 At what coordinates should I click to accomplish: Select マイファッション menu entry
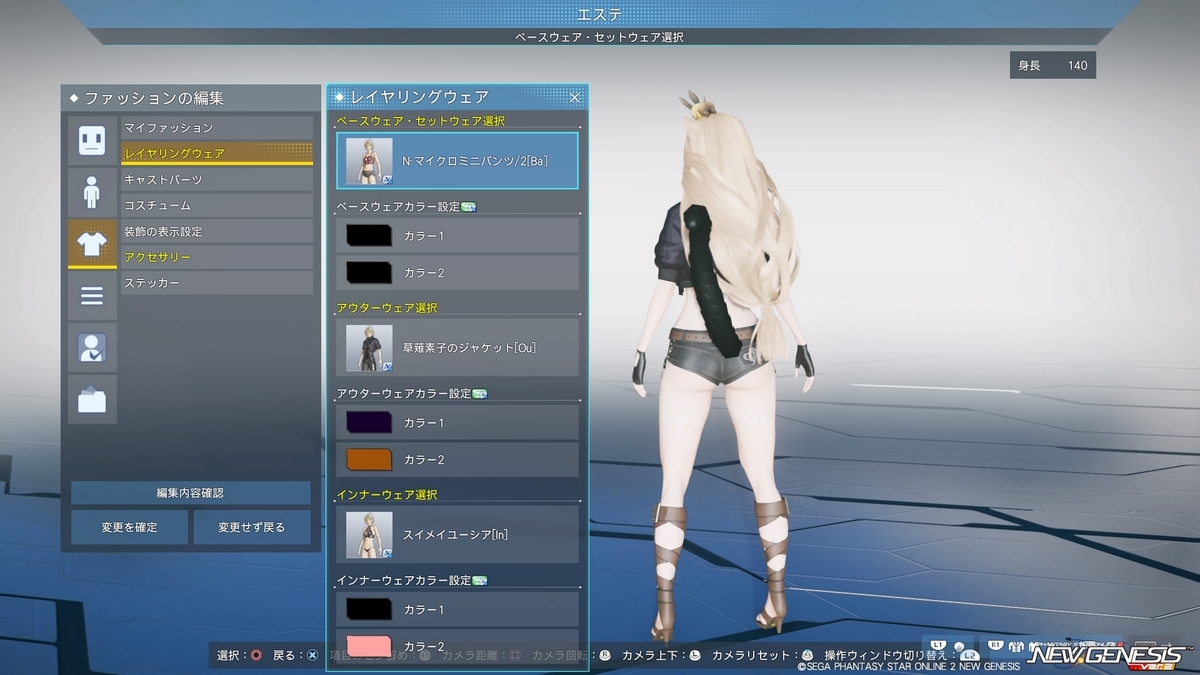click(217, 128)
